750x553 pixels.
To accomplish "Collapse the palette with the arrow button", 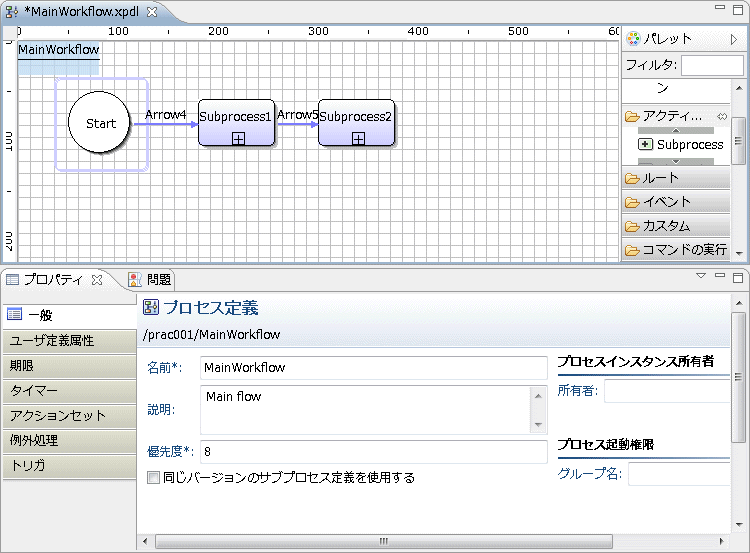I will (x=734, y=39).
